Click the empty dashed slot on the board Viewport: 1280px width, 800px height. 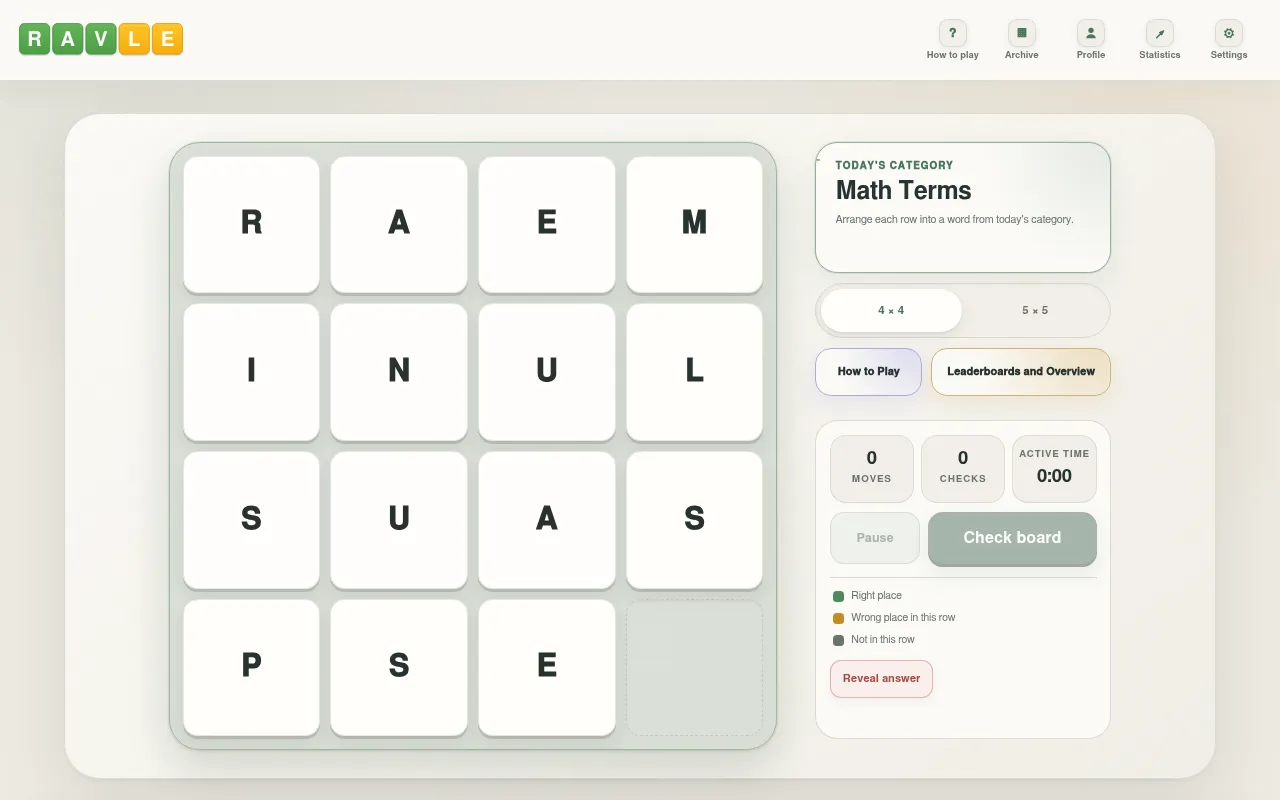pos(694,667)
